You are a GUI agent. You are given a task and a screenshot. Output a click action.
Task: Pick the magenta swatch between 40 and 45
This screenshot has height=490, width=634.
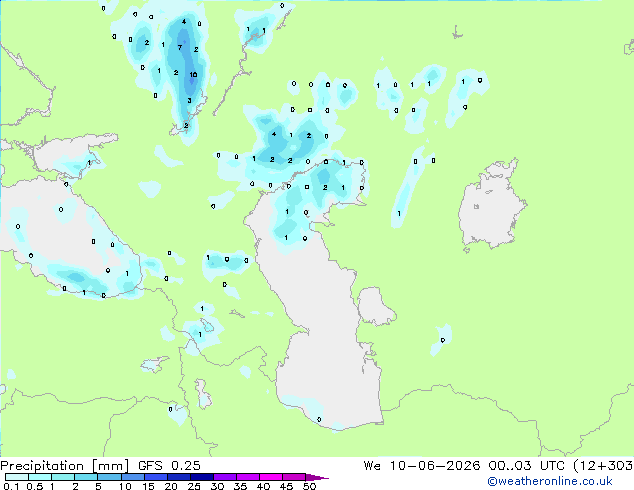271,477
